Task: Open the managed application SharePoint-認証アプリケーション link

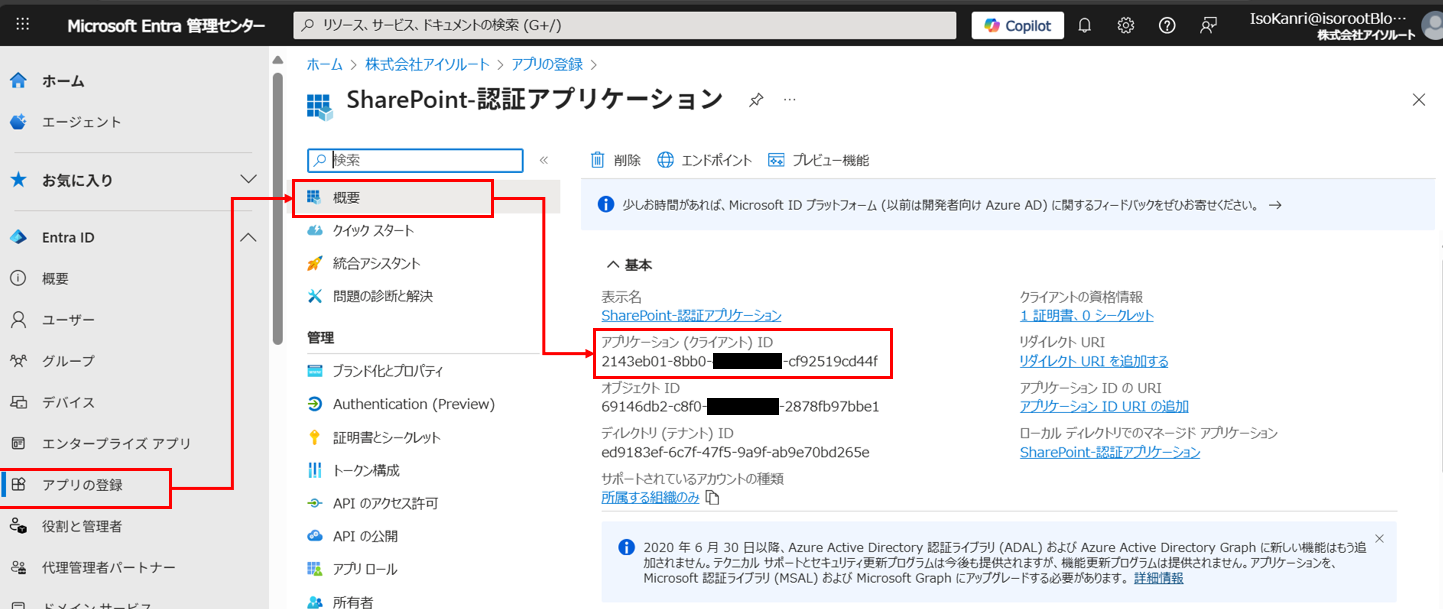Action: point(1109,452)
